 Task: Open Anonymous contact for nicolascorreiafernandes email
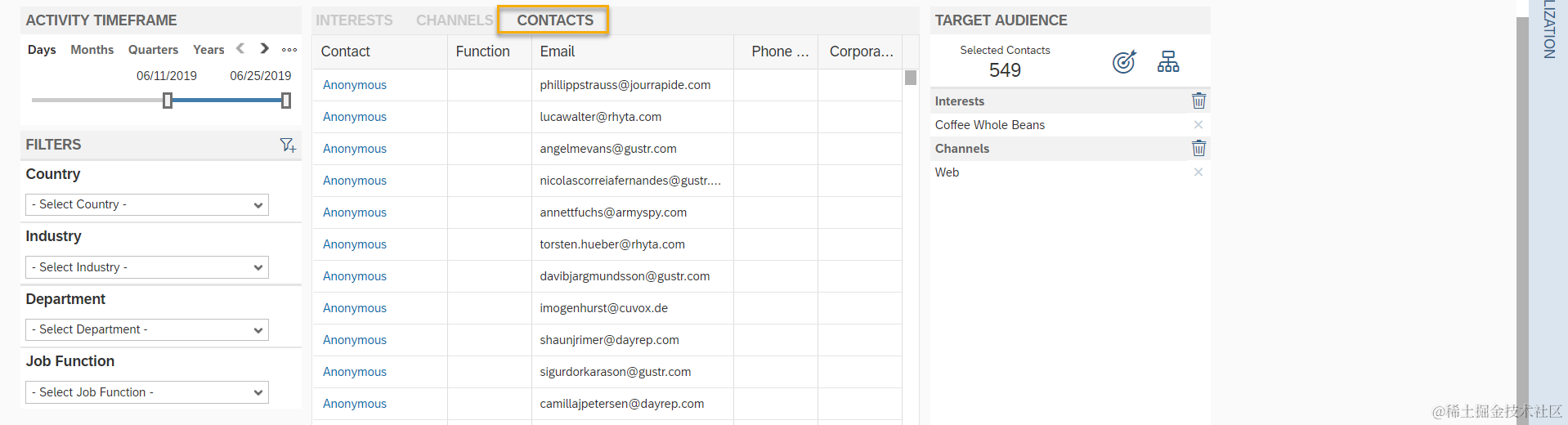click(355, 181)
